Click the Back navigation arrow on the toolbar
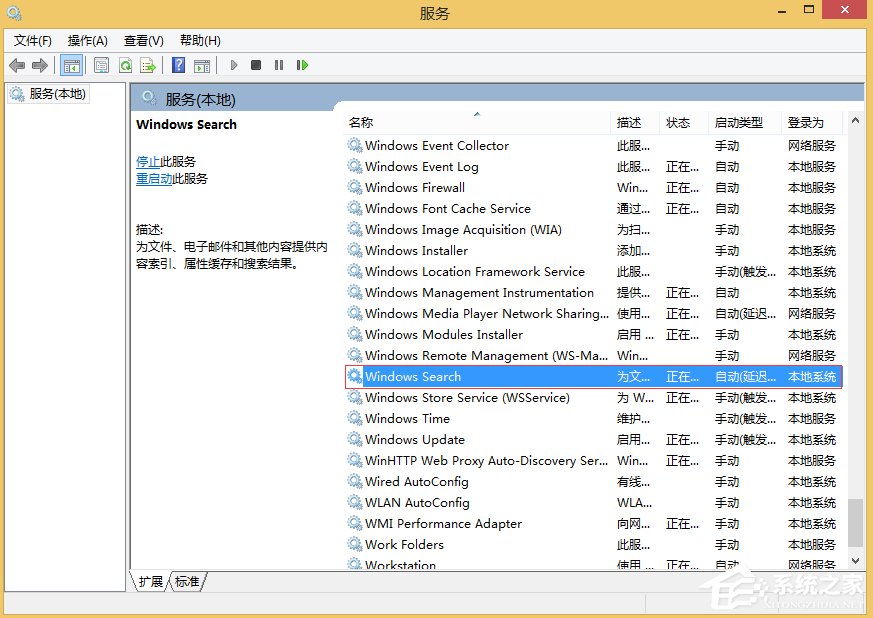The width and height of the screenshot is (873, 618). pyautogui.click(x=17, y=64)
